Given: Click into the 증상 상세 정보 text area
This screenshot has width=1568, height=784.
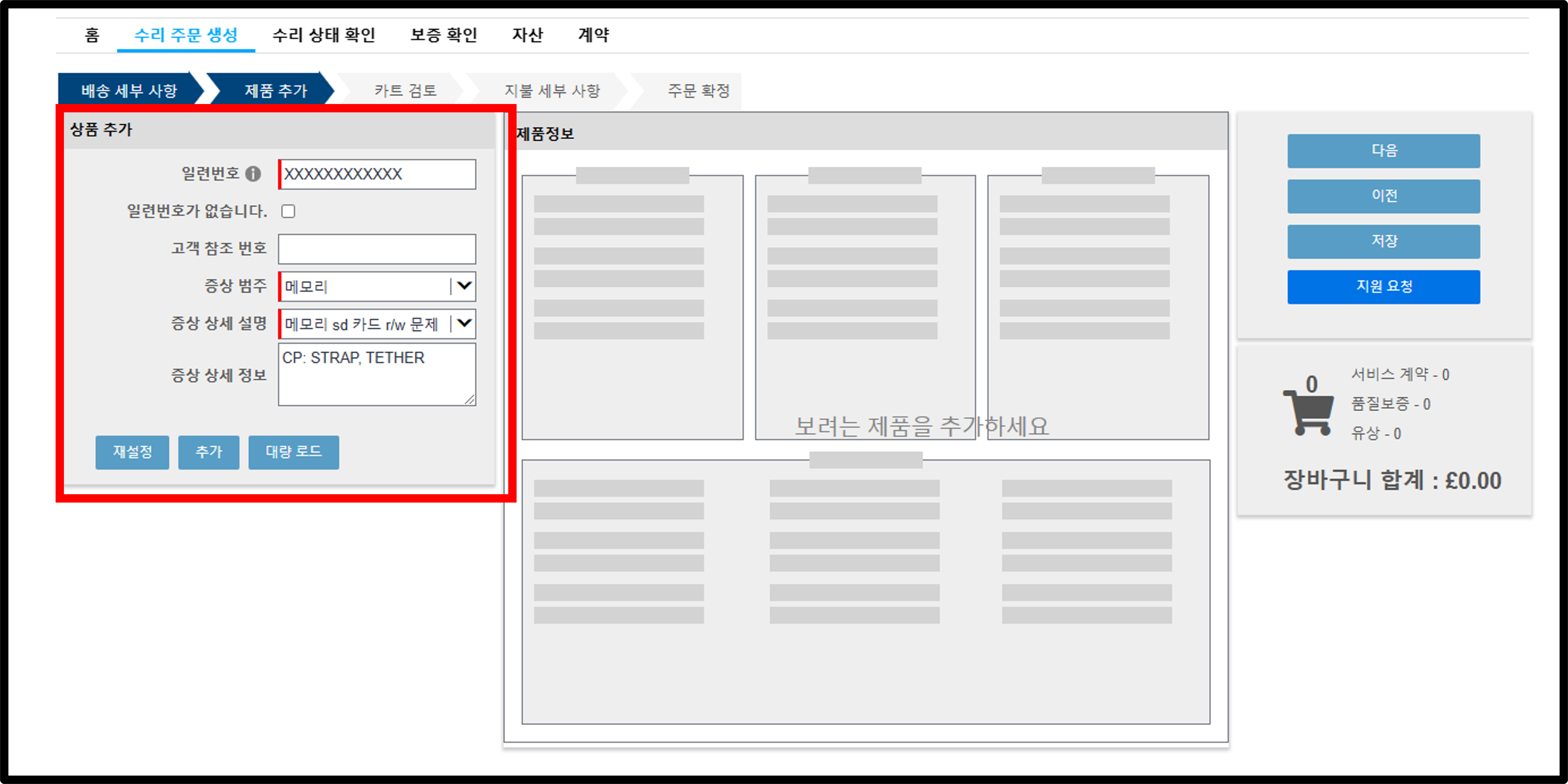Looking at the screenshot, I should (x=377, y=374).
